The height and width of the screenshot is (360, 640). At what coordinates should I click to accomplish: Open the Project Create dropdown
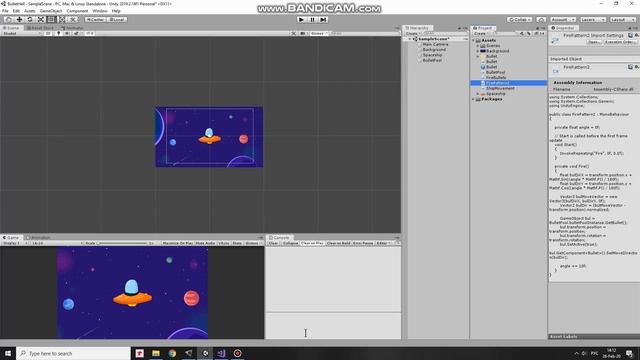[x=481, y=33]
